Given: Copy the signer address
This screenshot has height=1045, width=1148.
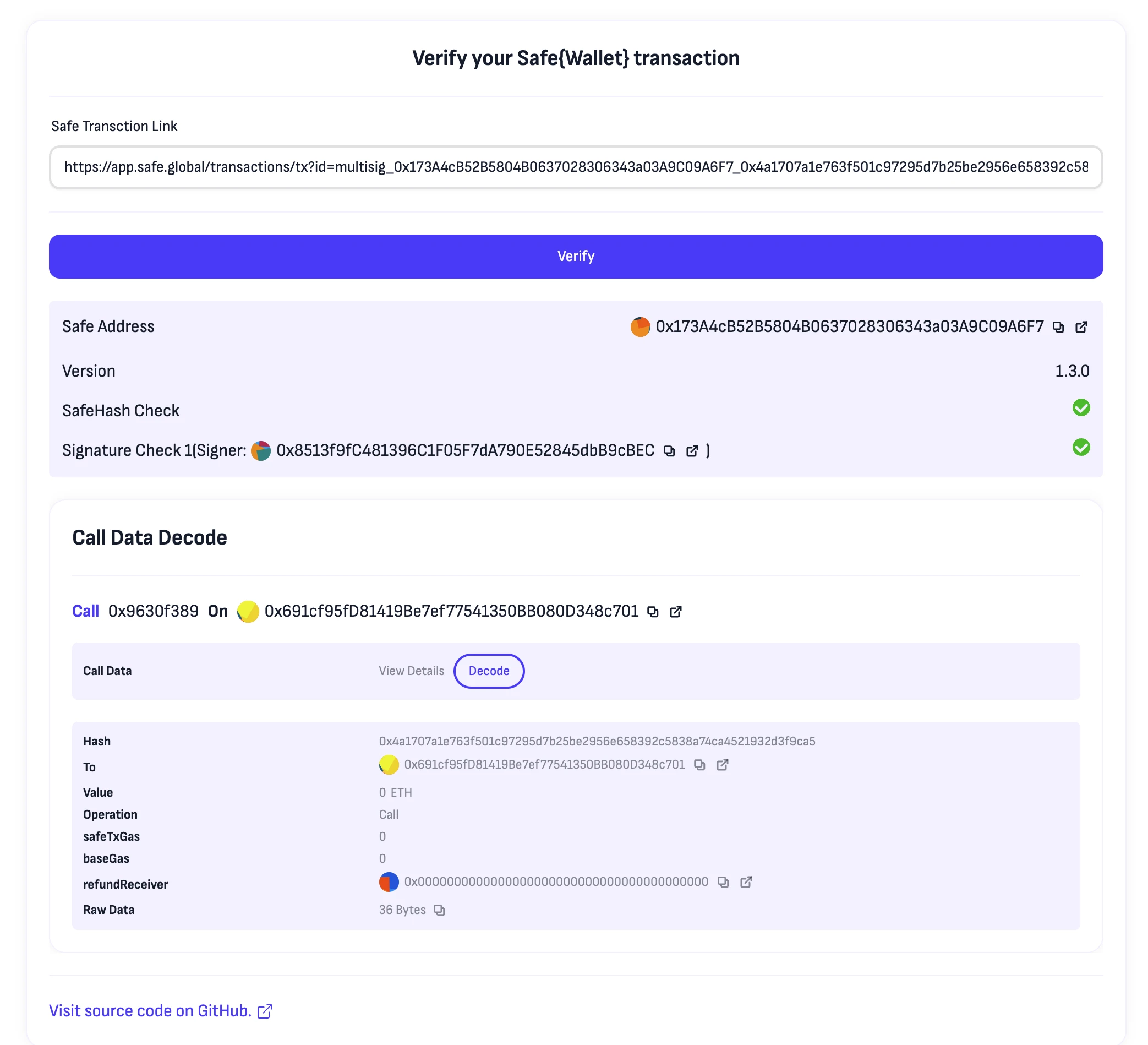Looking at the screenshot, I should [x=669, y=451].
